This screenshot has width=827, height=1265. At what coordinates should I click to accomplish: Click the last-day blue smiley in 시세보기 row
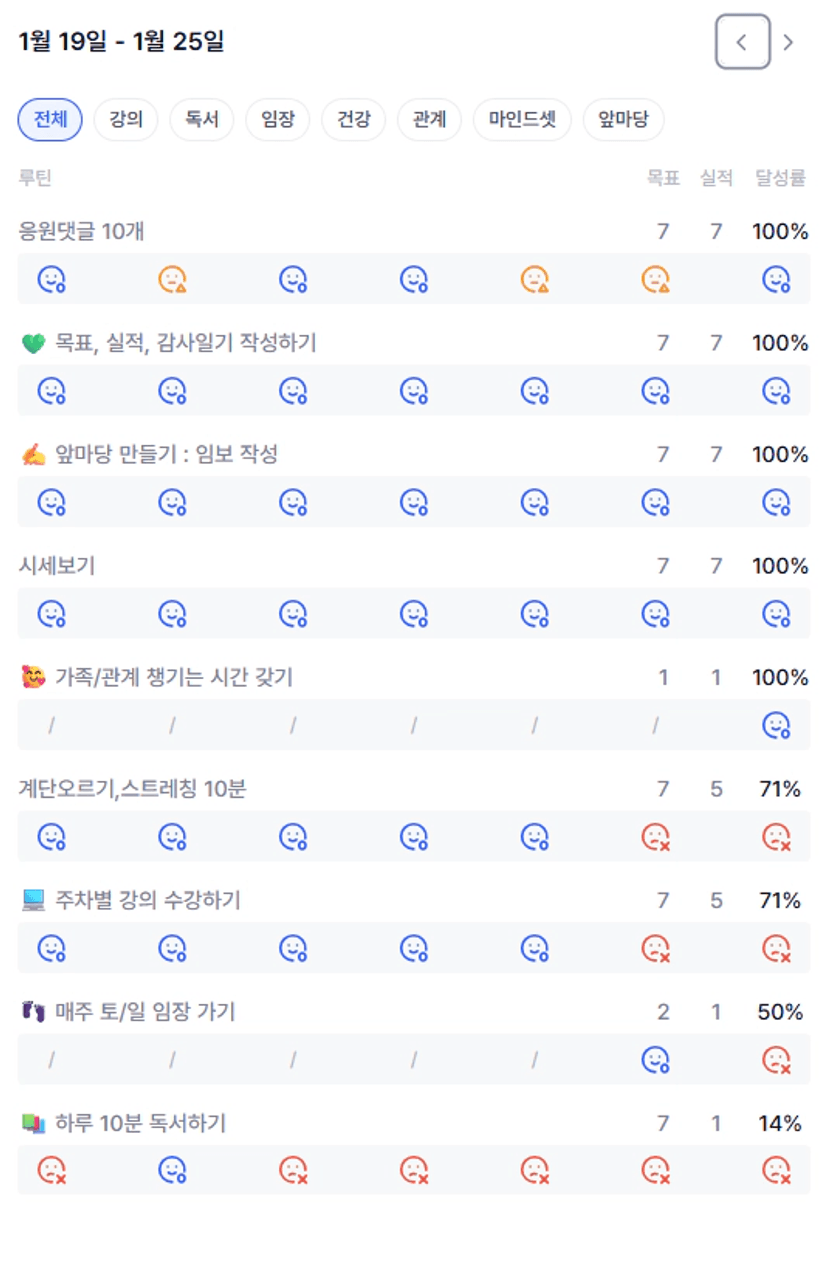pos(777,613)
